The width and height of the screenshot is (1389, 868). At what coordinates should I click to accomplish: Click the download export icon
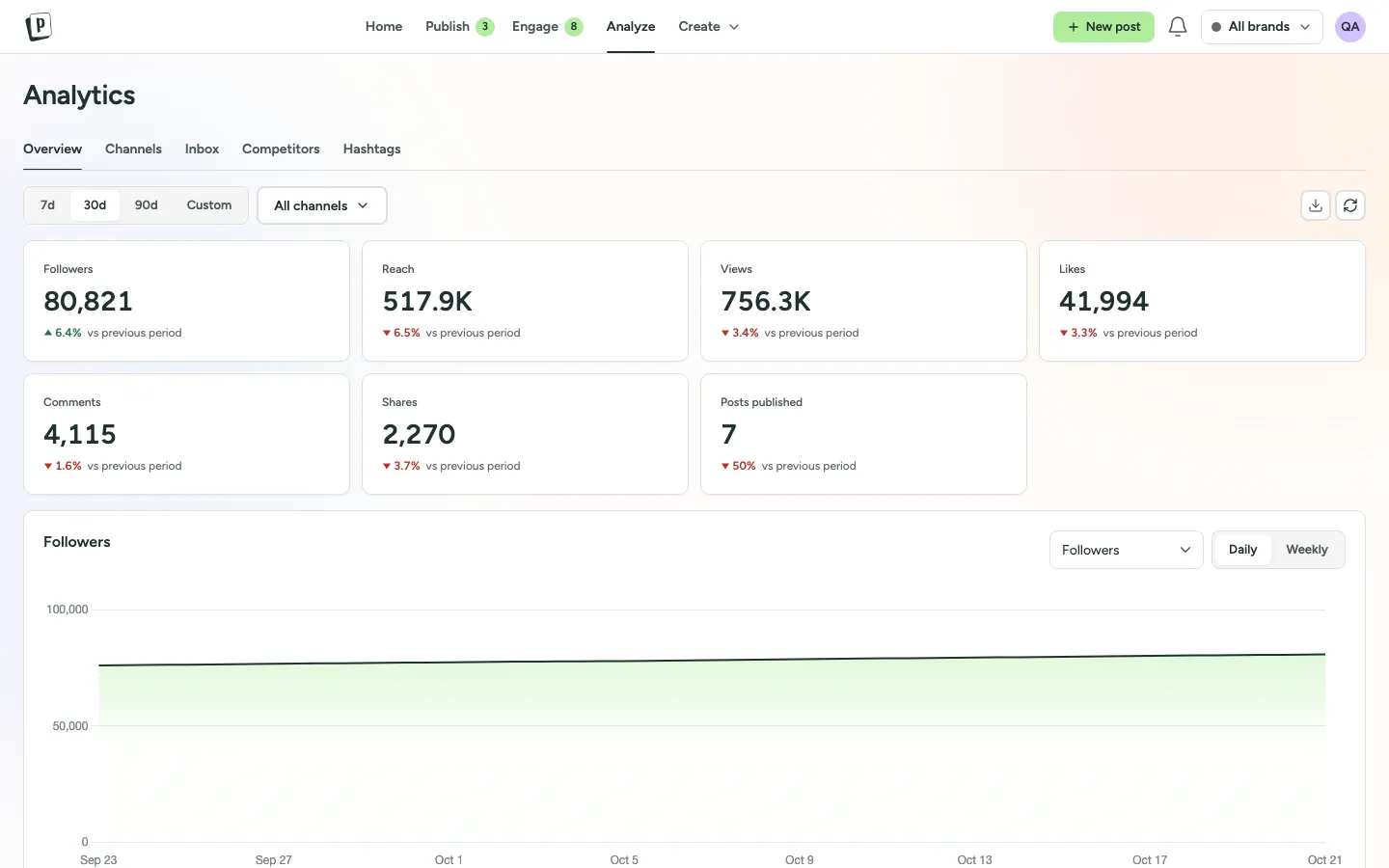[1316, 205]
